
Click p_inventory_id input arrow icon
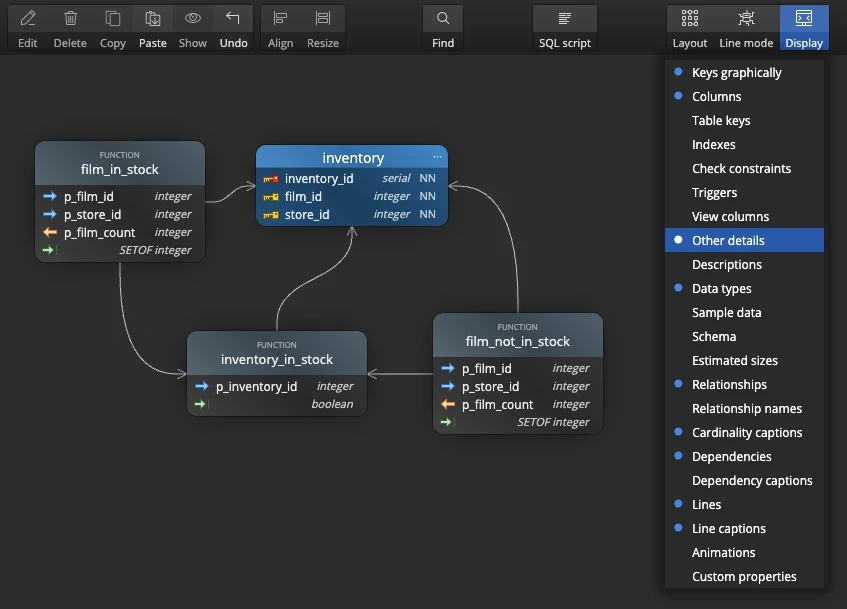201,386
